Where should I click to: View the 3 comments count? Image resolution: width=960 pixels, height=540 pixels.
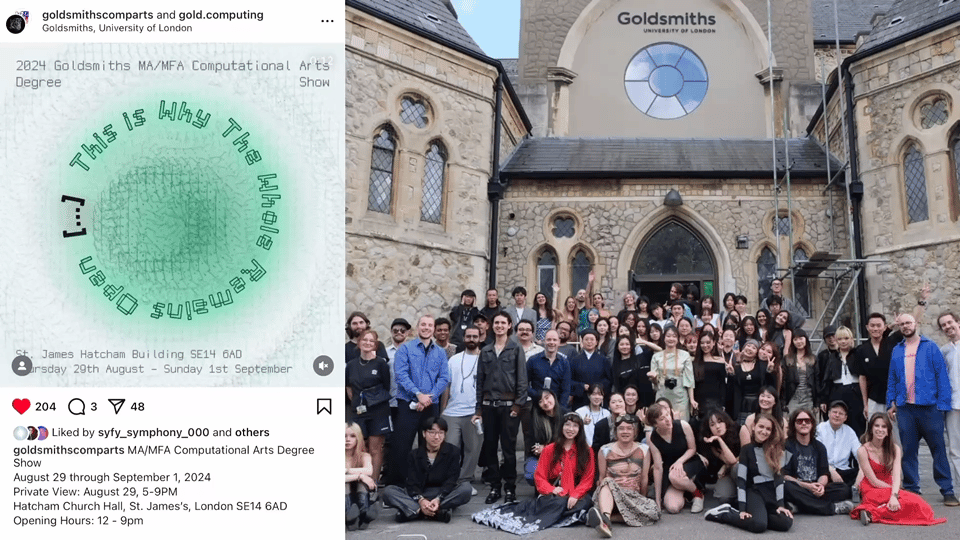[x=94, y=407]
